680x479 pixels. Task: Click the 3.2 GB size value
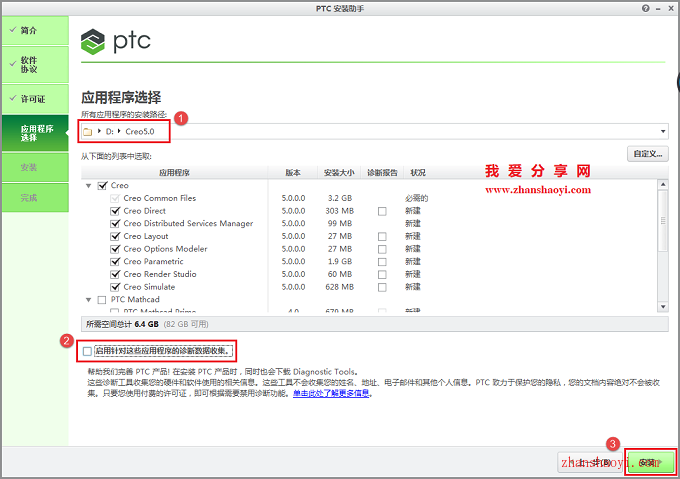tap(340, 198)
